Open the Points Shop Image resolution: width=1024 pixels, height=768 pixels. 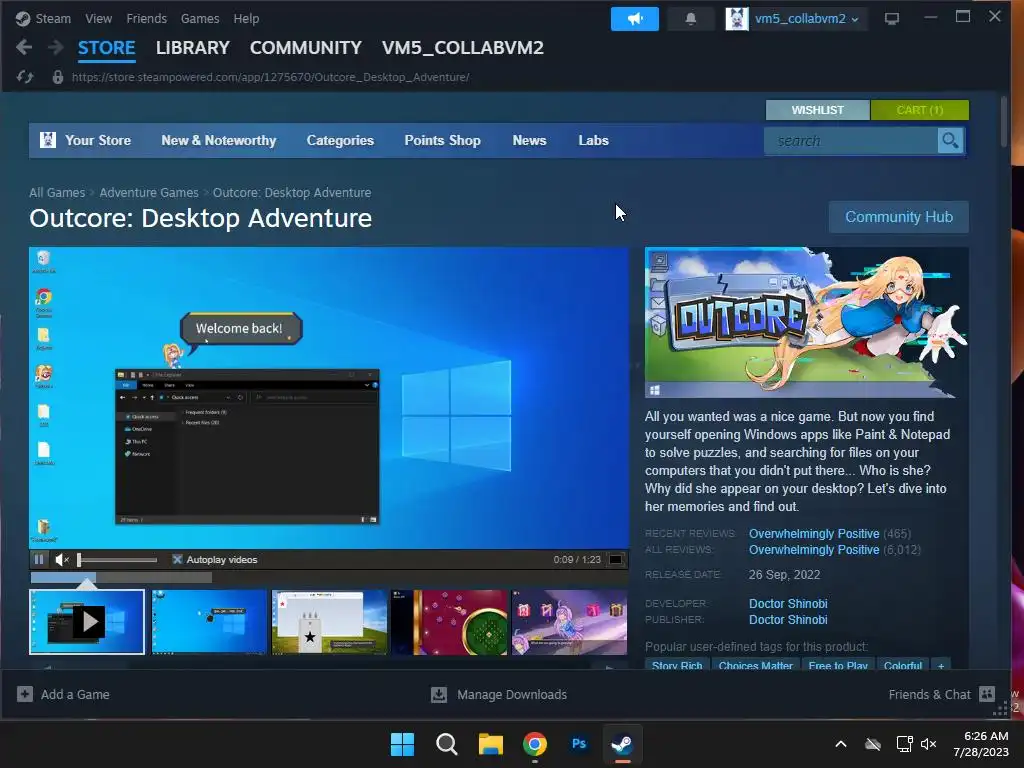pos(442,140)
